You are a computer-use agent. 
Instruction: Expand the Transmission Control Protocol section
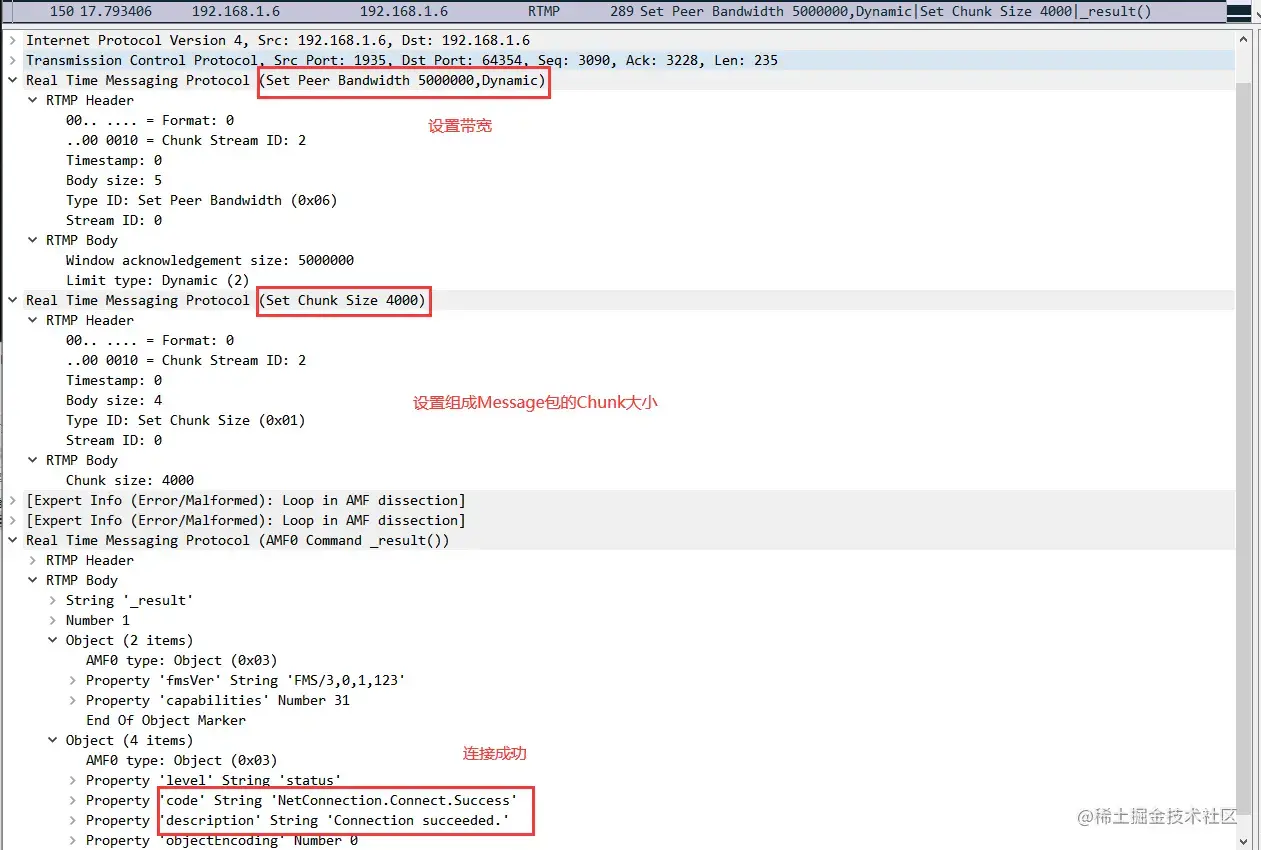tap(12, 60)
